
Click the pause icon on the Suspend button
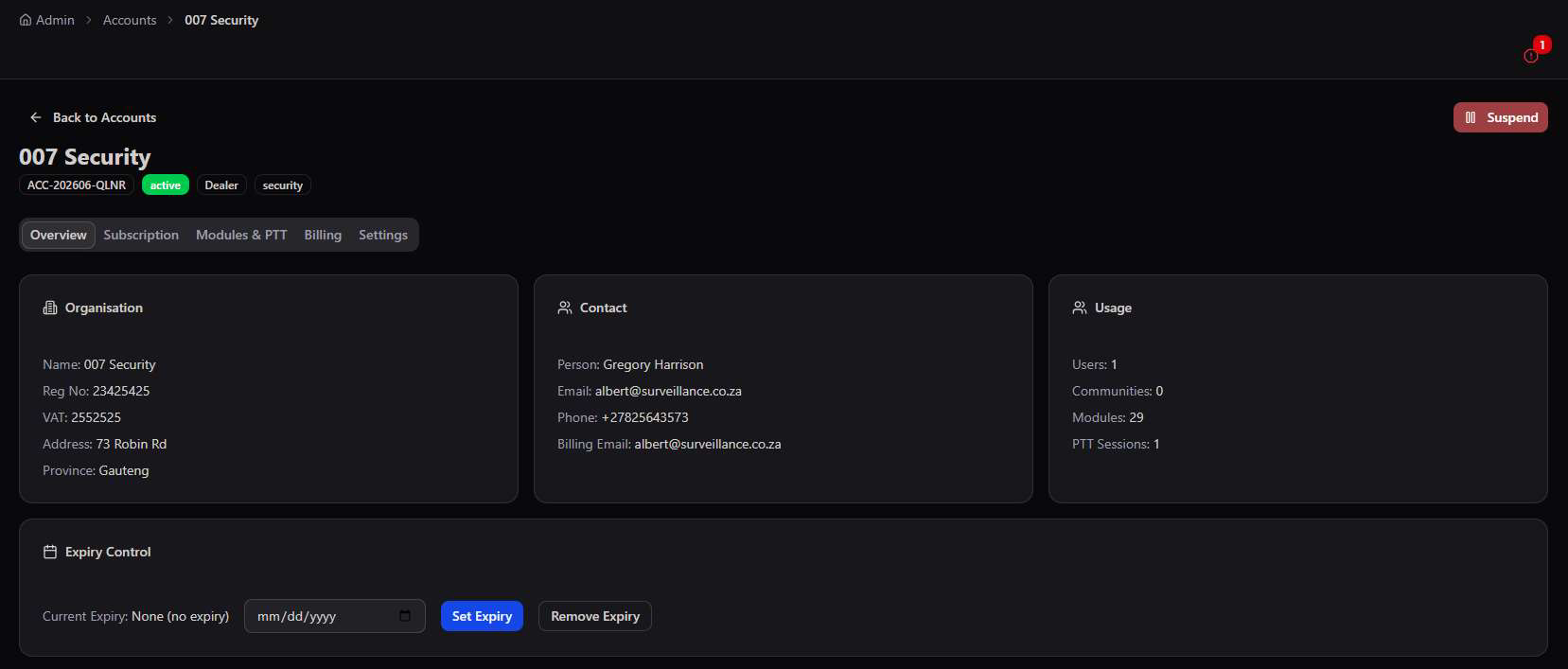tap(1471, 117)
